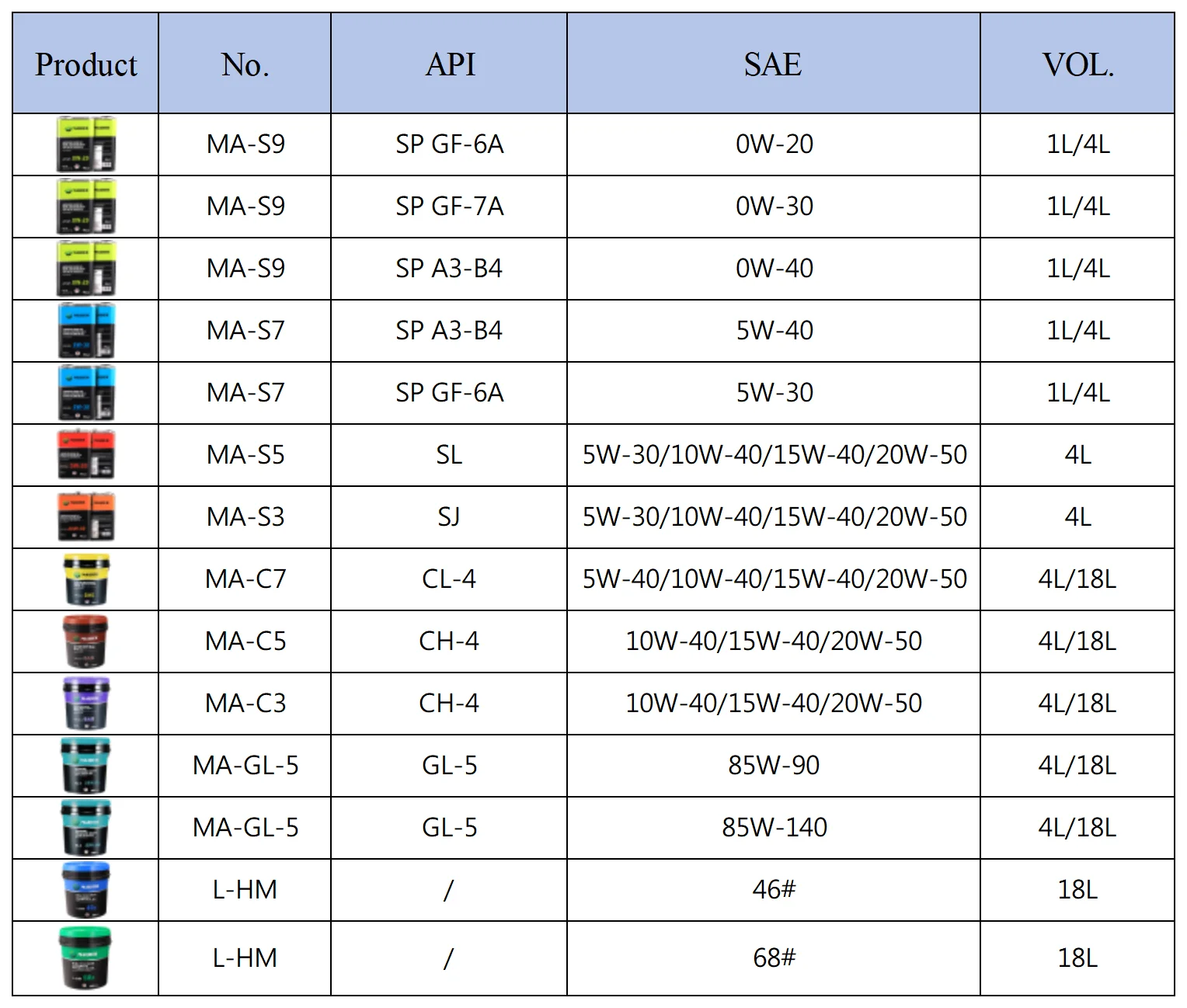Image resolution: width=1187 pixels, height=1008 pixels.
Task: Select the SAE column header
Action: 773,64
